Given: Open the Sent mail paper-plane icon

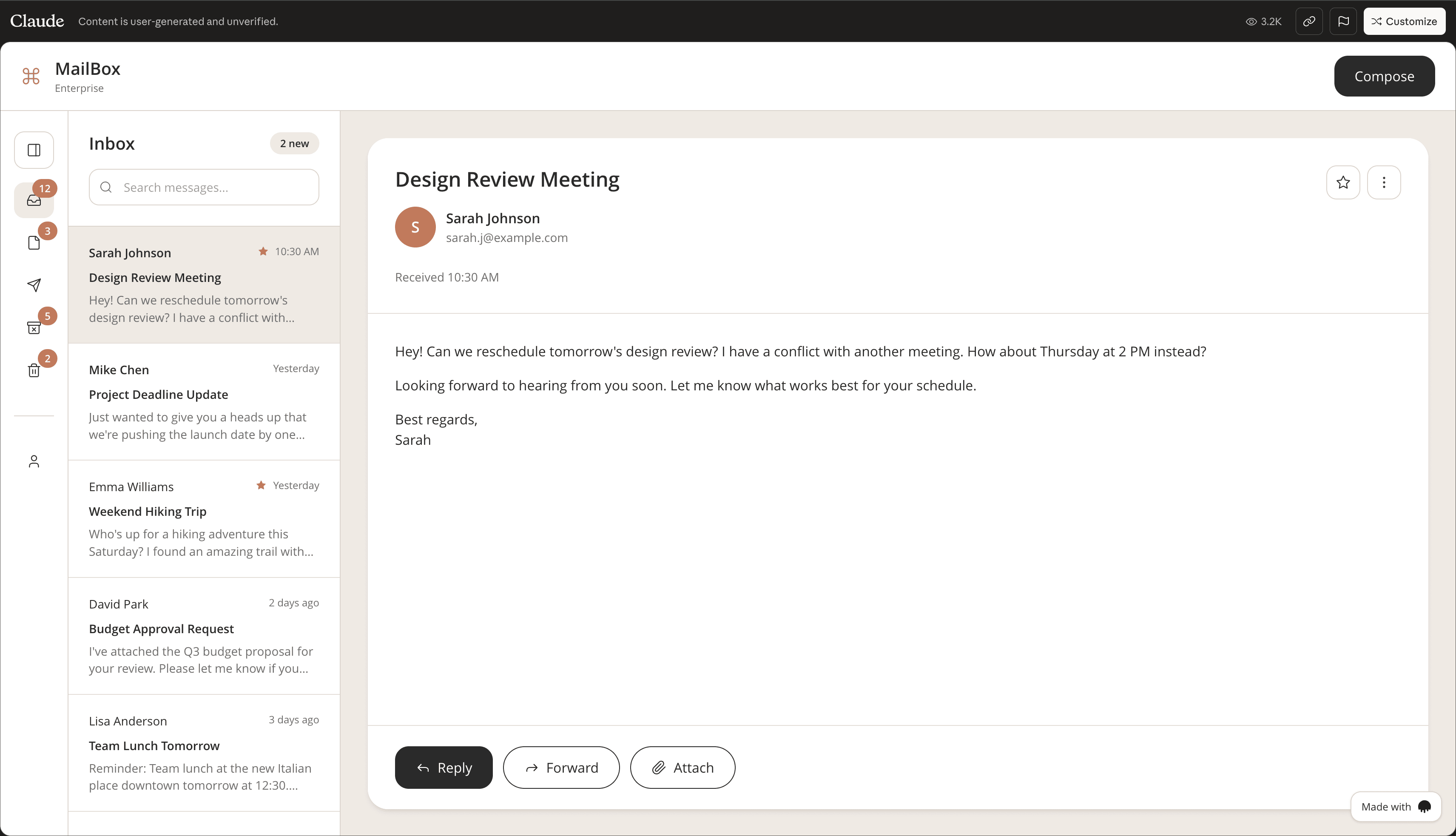Looking at the screenshot, I should point(34,285).
